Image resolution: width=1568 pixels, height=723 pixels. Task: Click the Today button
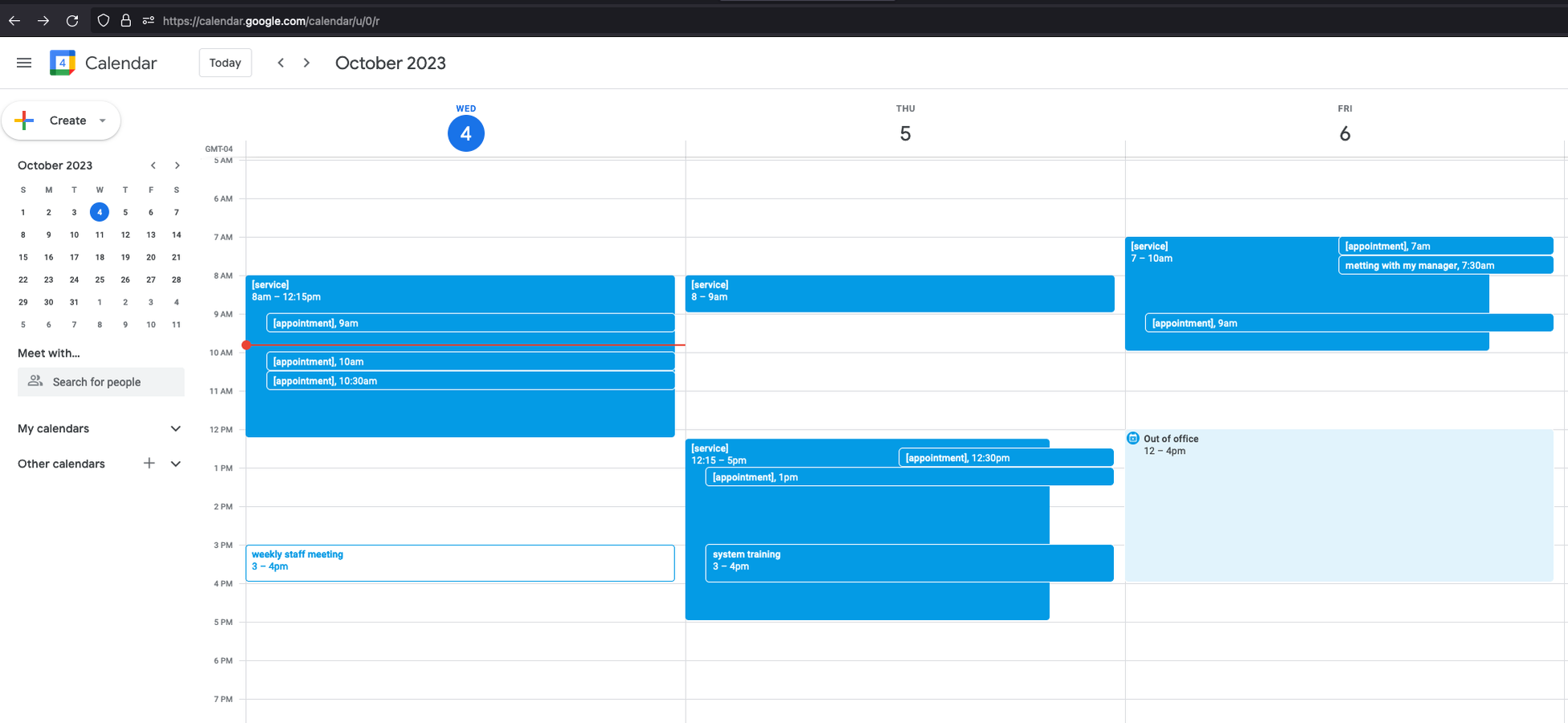tap(225, 63)
